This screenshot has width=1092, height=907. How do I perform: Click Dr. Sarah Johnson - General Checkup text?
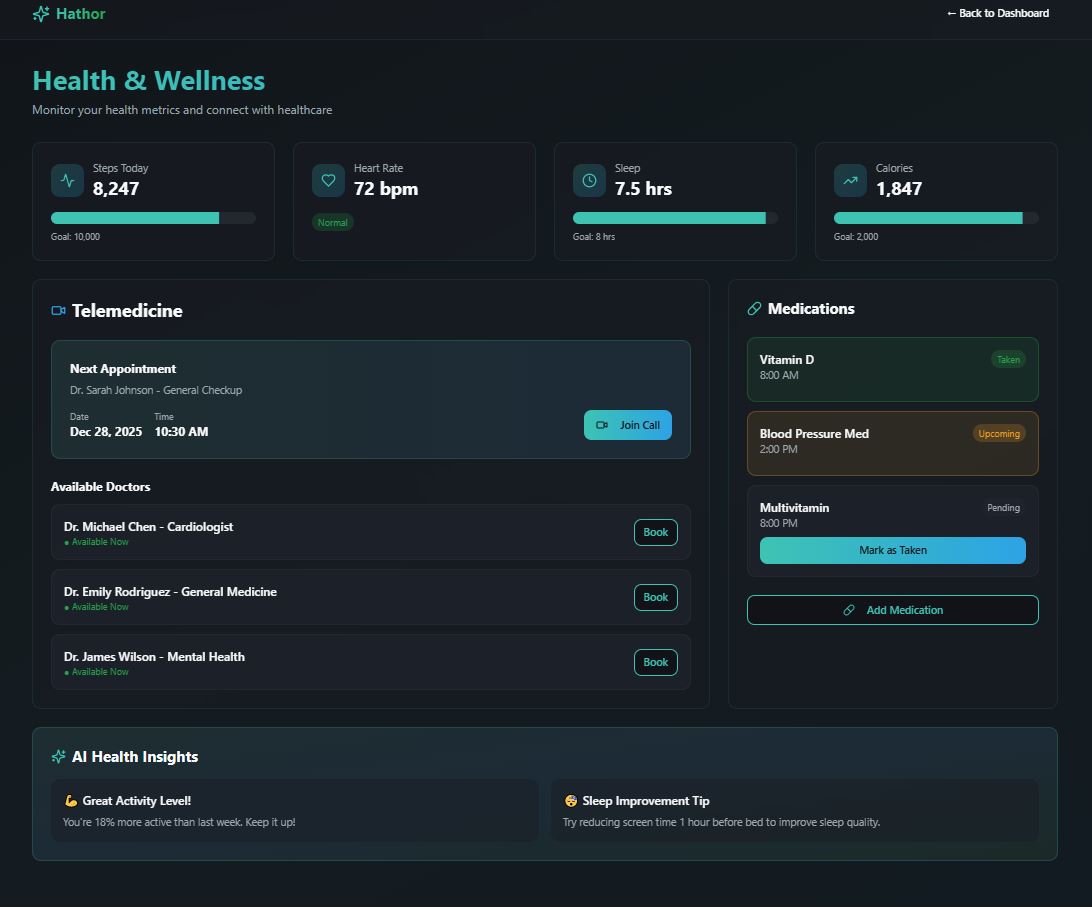coord(156,390)
